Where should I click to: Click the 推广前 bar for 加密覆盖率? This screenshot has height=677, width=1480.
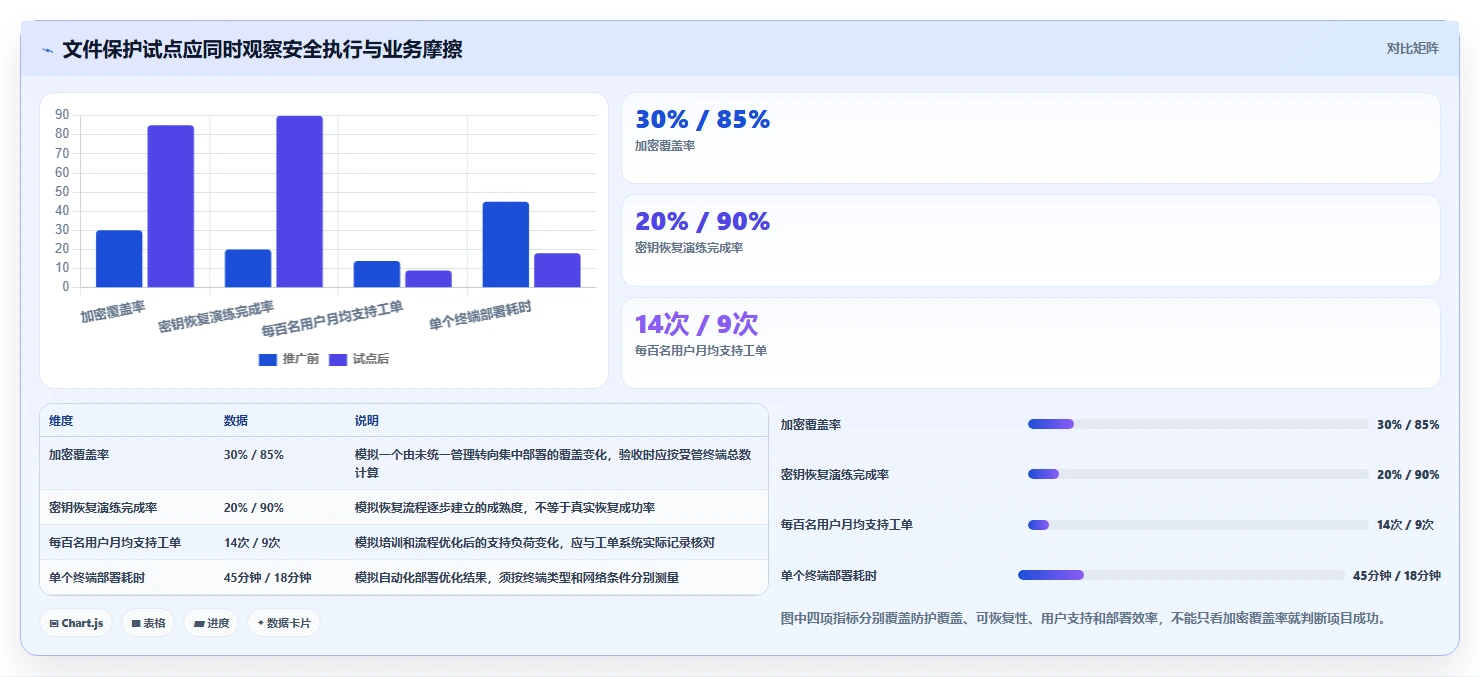pos(119,259)
